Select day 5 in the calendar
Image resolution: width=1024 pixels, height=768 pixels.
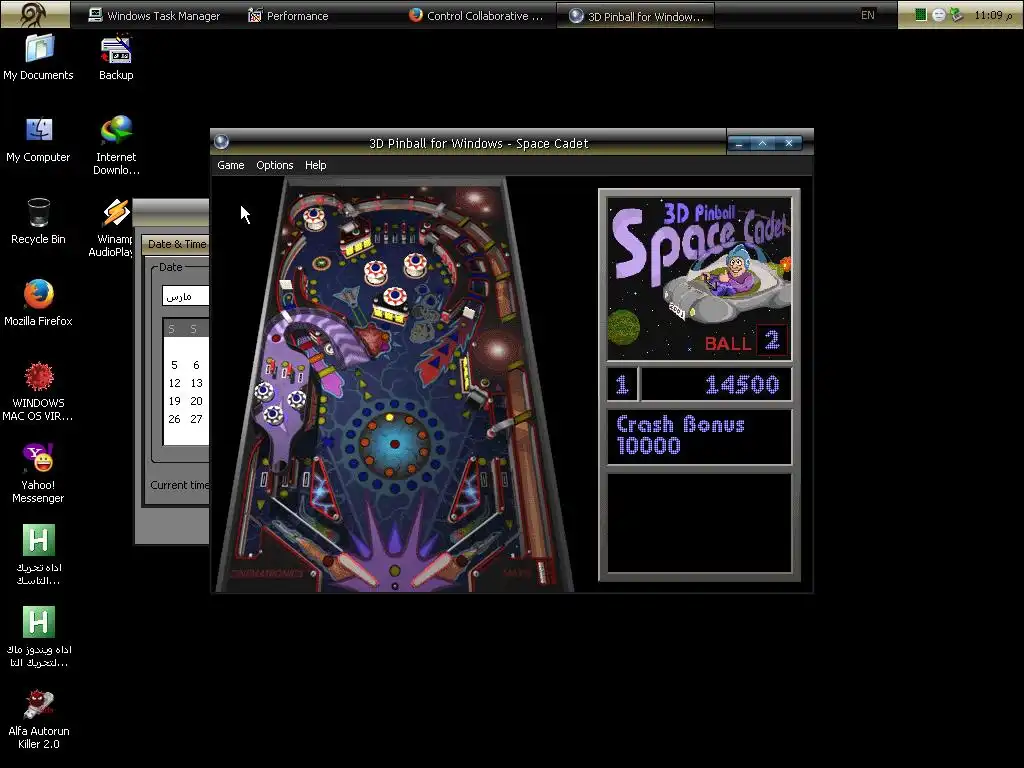tap(174, 365)
